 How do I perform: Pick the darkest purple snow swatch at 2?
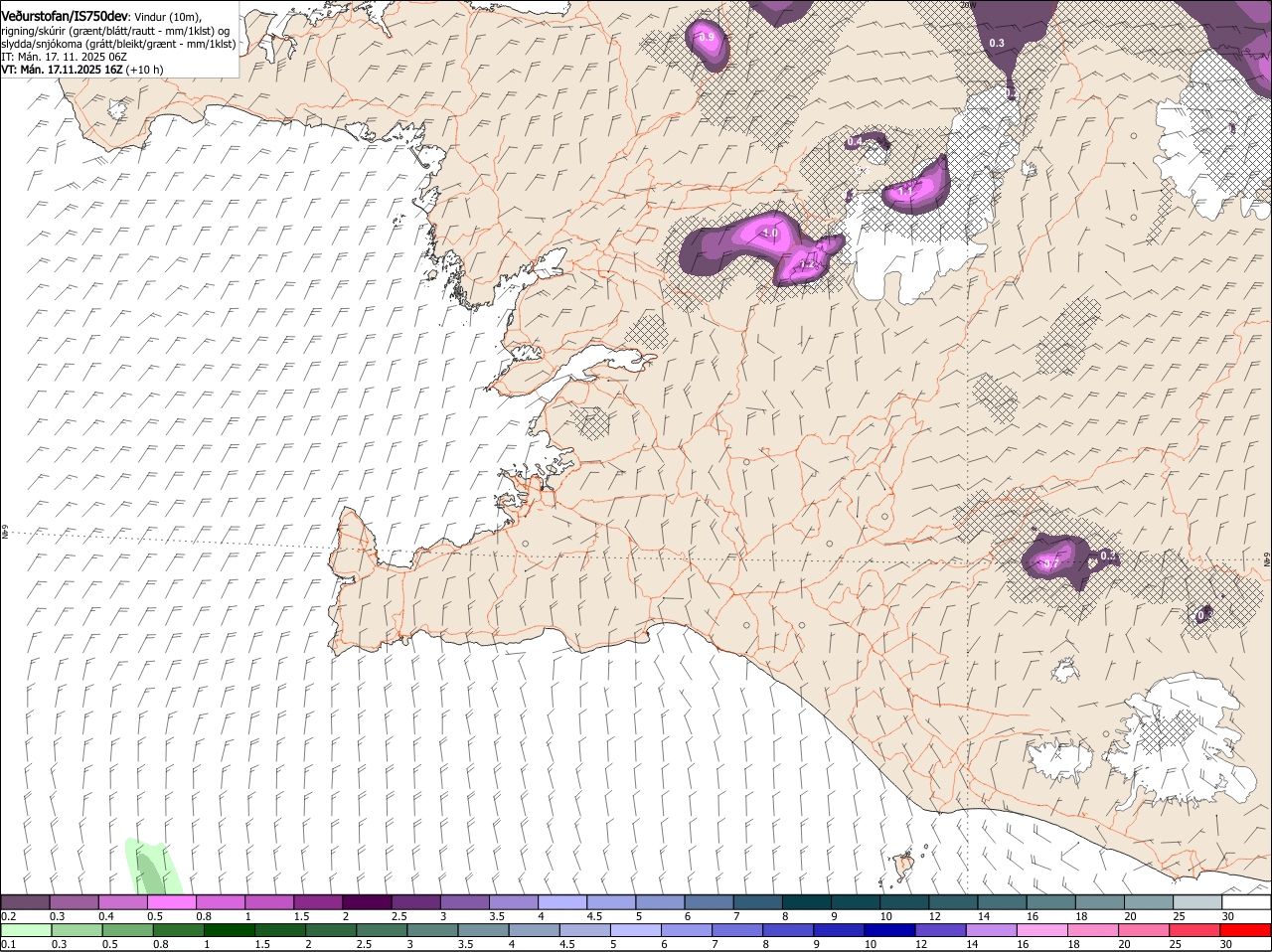coord(368,902)
